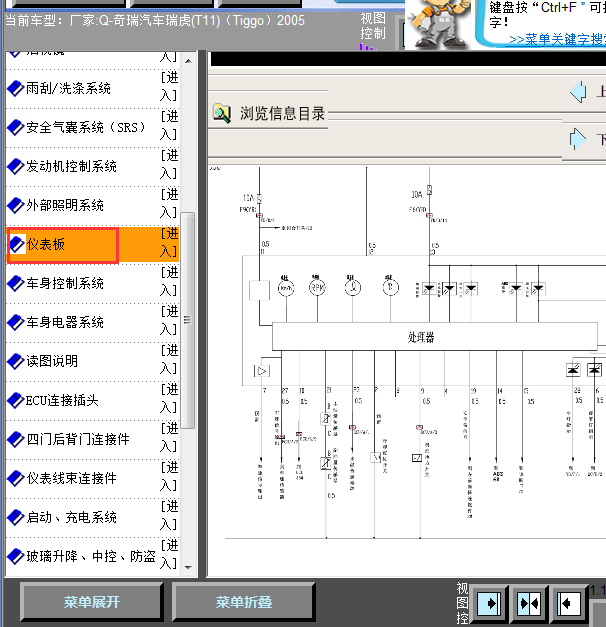Viewport: 606px width, 627px height.
Task: Click [进入] link for 发动机控制系统
Action: click(x=169, y=164)
